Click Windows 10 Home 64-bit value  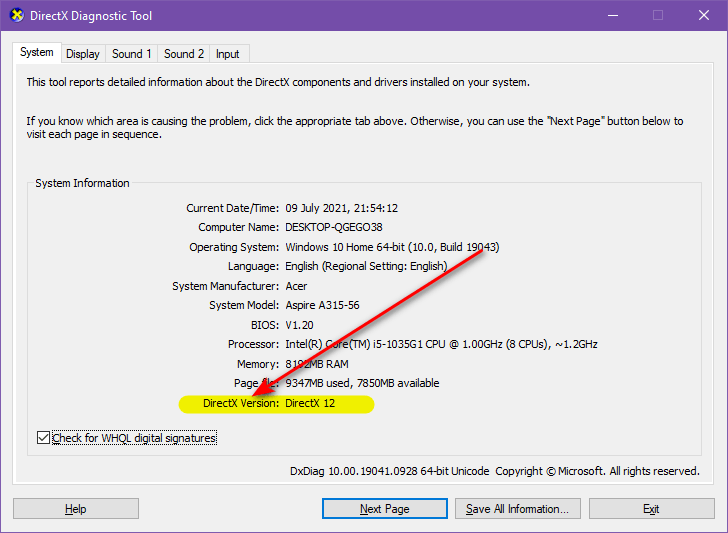tap(392, 247)
